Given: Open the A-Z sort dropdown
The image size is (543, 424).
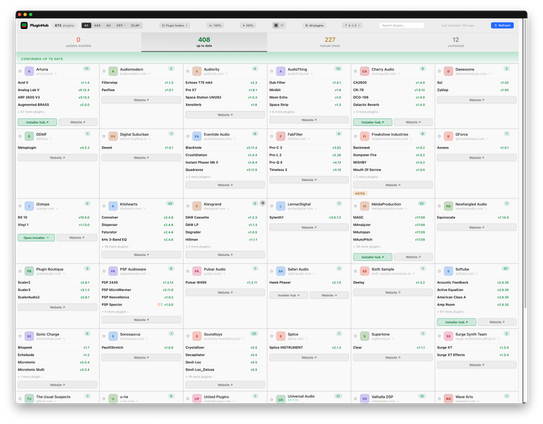Looking at the screenshot, I should [x=352, y=25].
